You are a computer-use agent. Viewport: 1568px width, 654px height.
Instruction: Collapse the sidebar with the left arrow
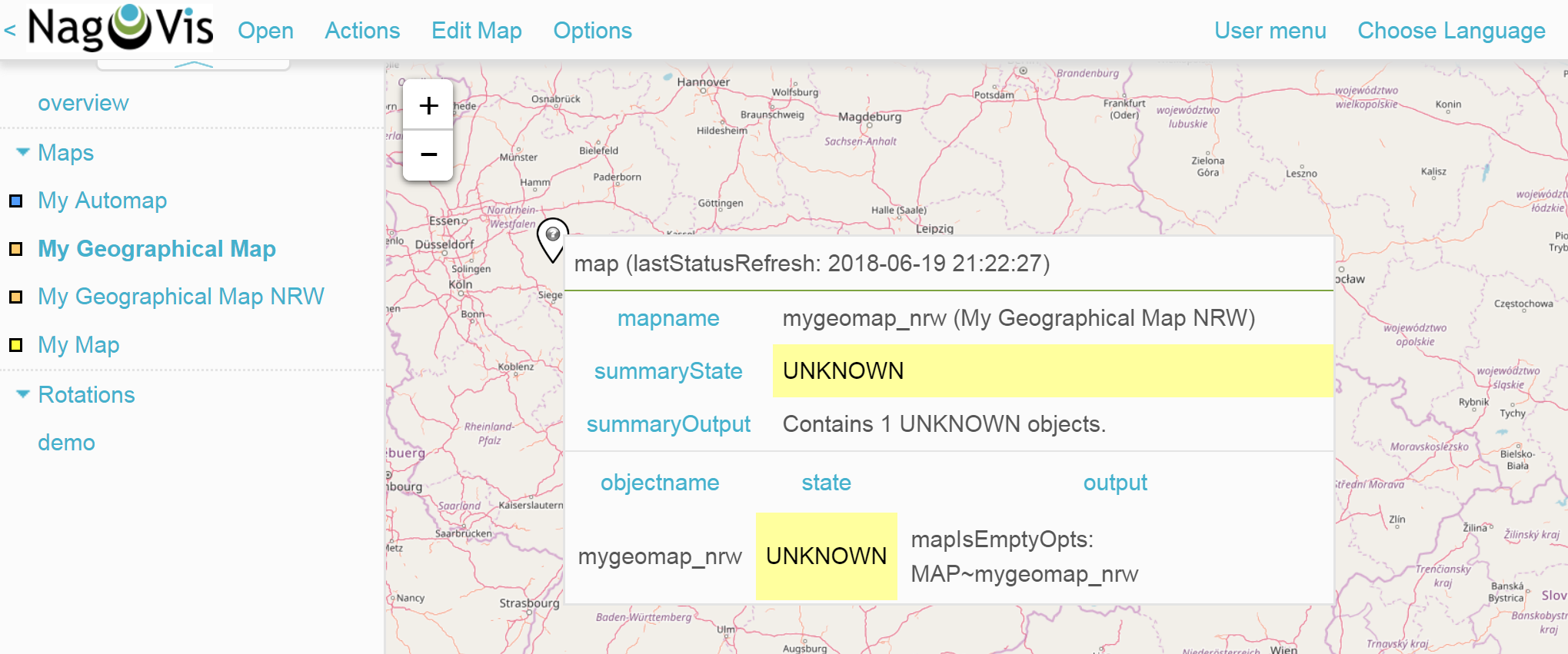click(10, 31)
